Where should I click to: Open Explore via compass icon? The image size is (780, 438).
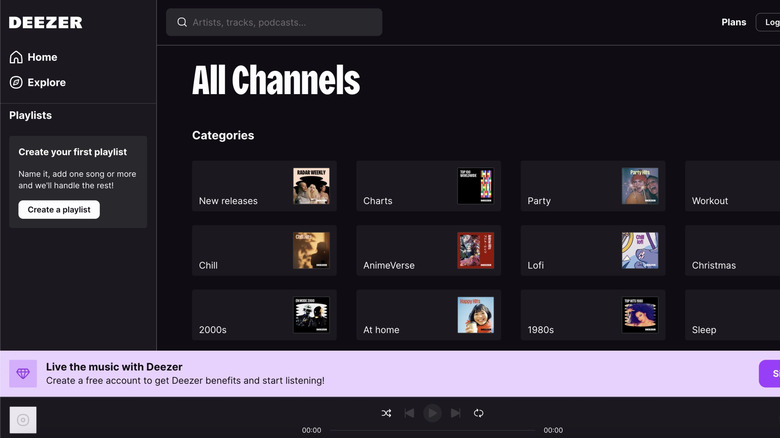pos(16,83)
